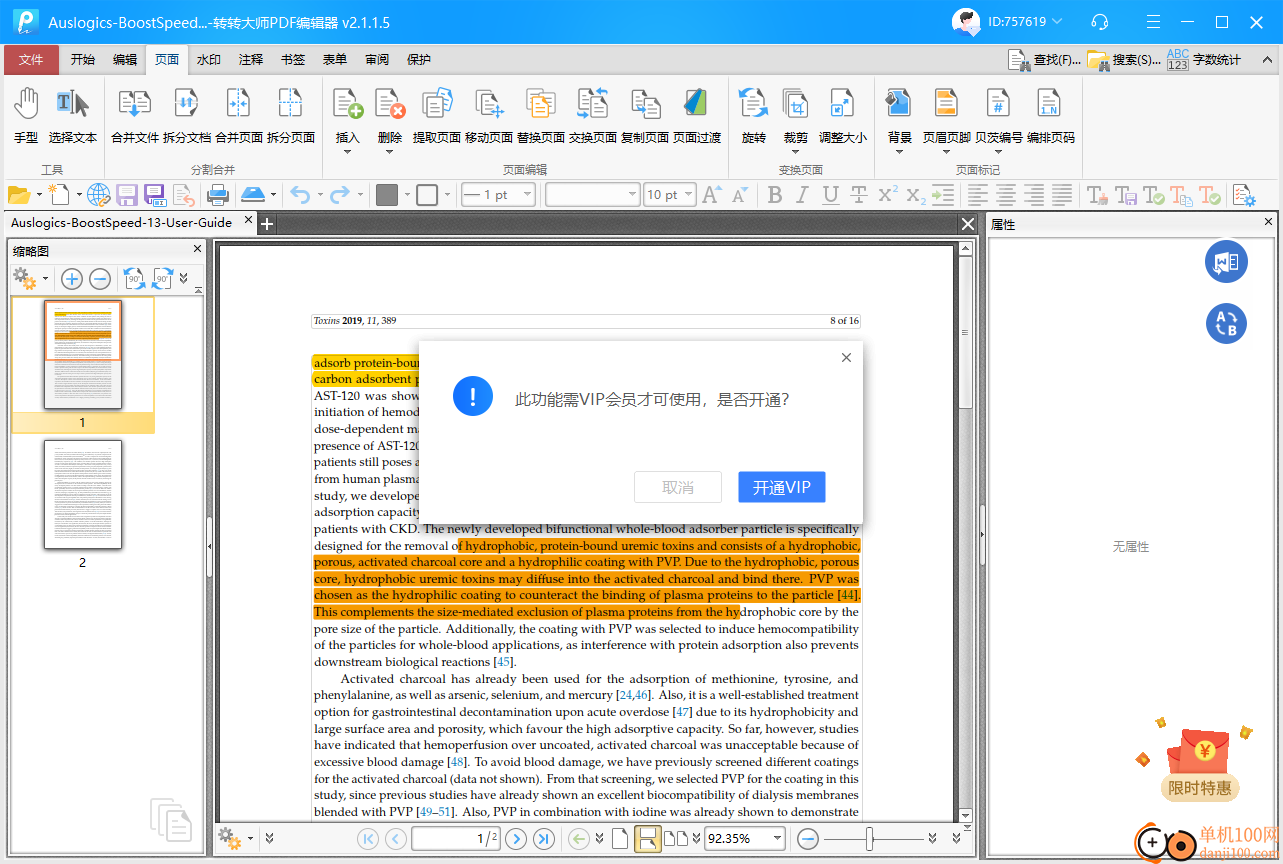Click the print icon in quick toolbar

pyautogui.click(x=217, y=195)
